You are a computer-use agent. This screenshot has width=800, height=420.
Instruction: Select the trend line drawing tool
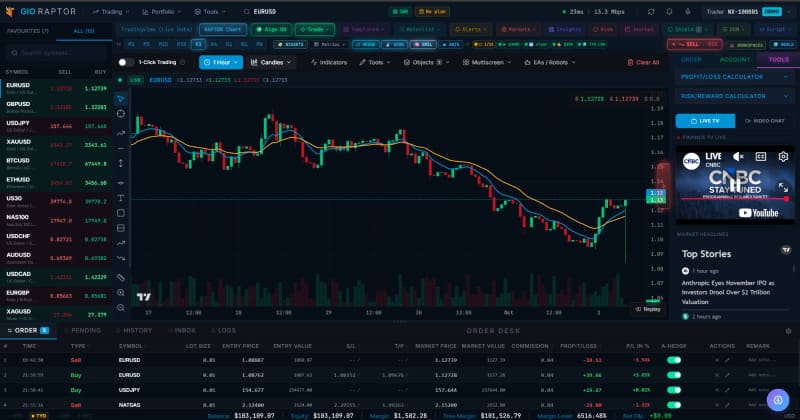(x=121, y=133)
